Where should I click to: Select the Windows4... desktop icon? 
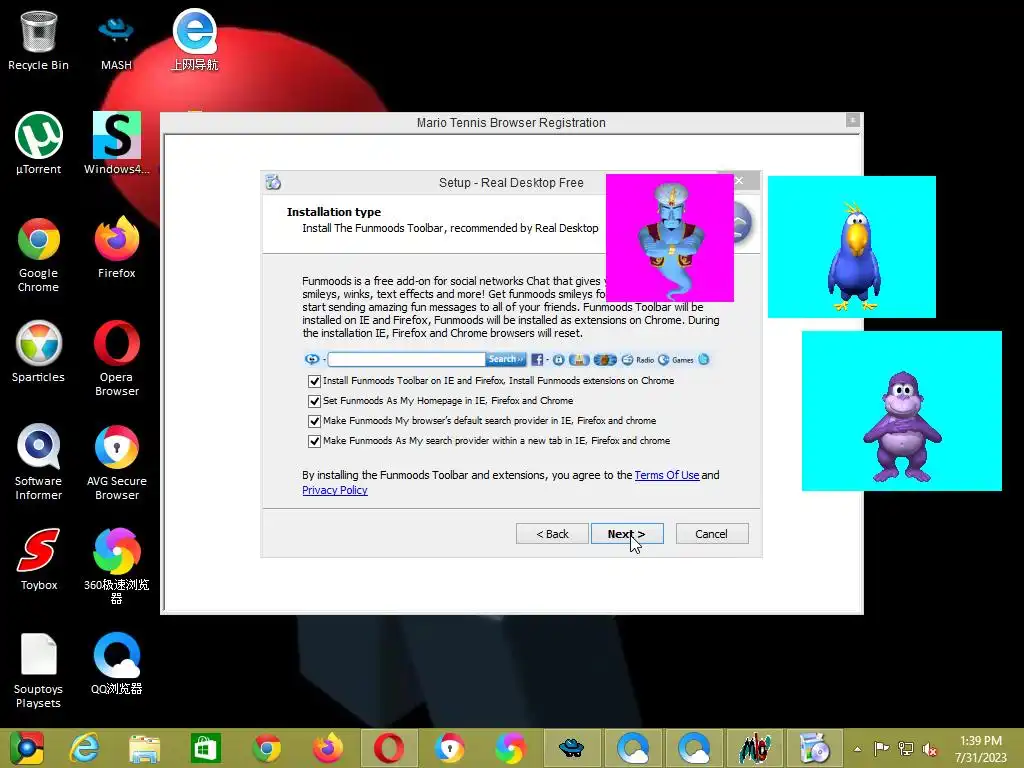pos(116,144)
